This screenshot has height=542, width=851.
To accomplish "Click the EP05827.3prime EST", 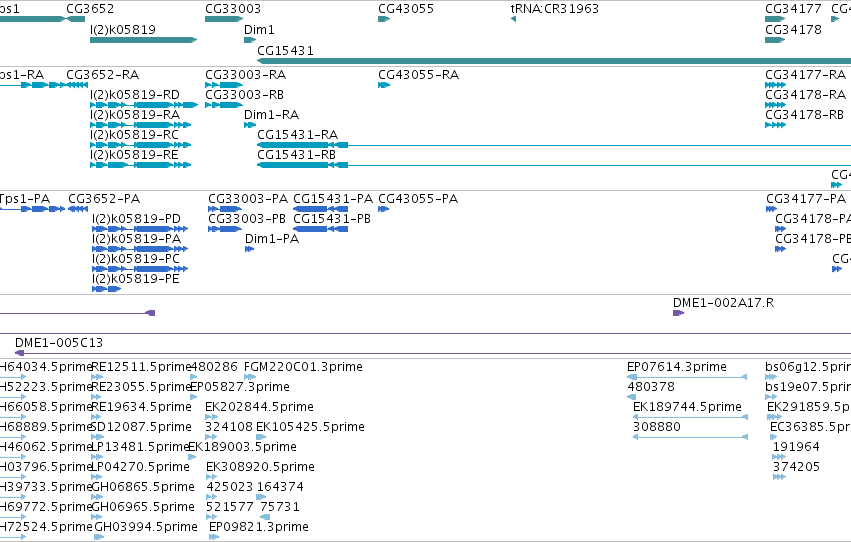I will tap(240, 387).
